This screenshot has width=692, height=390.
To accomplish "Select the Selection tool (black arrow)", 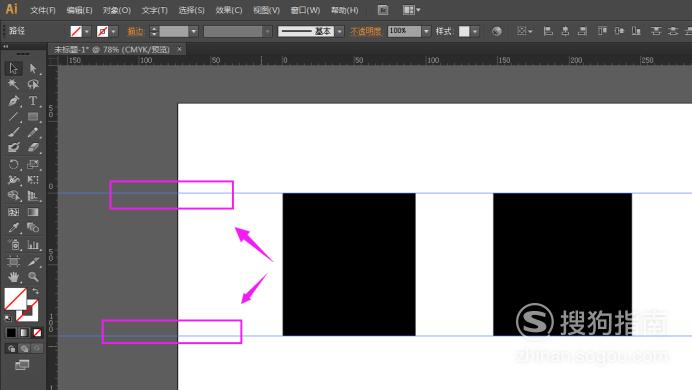I will tap(13, 68).
